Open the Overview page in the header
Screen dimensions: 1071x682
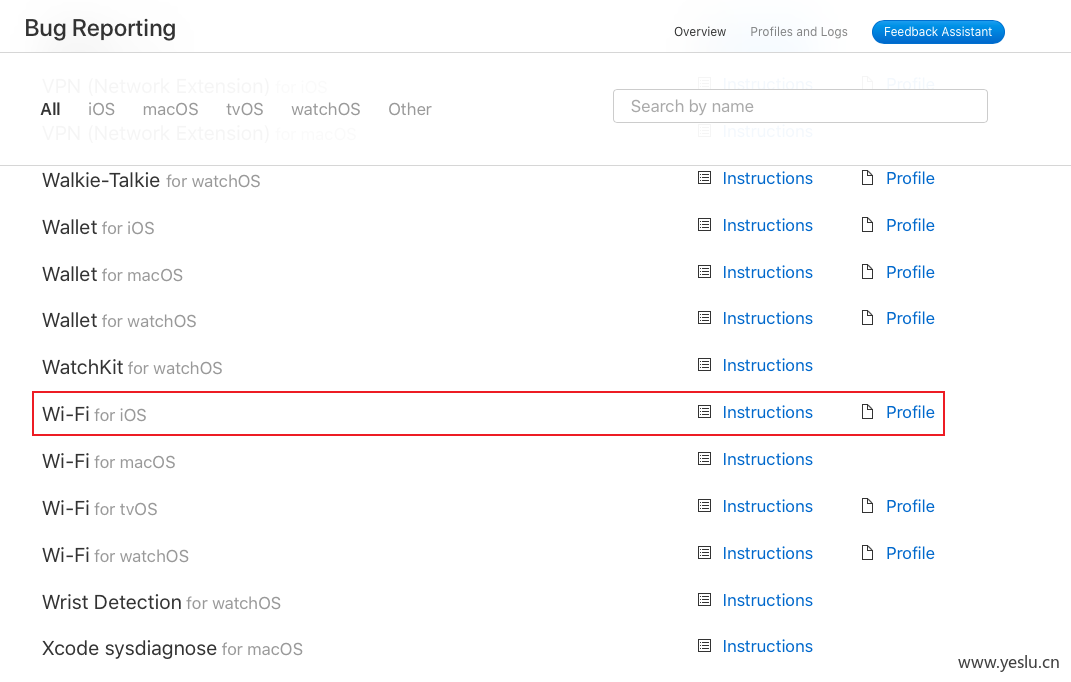click(x=700, y=32)
